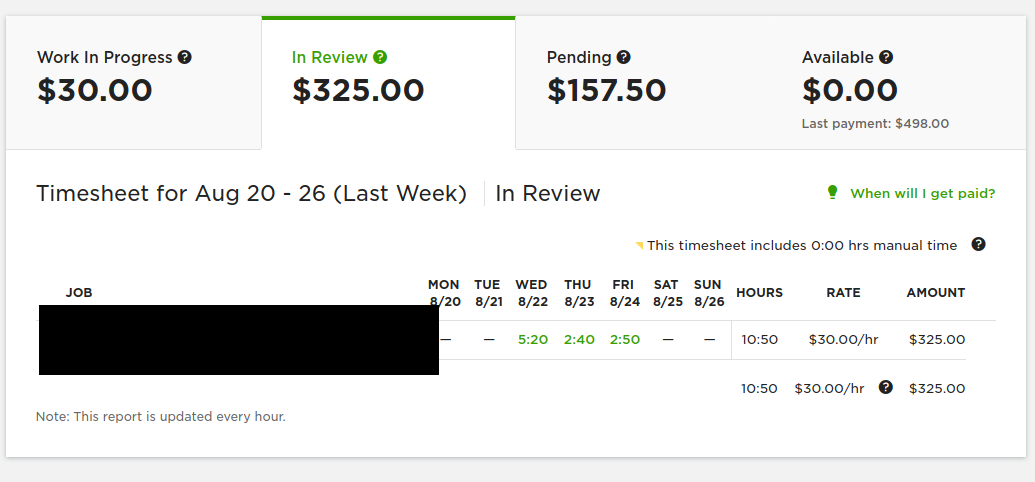Click Last payment $498.00 text

875,123
